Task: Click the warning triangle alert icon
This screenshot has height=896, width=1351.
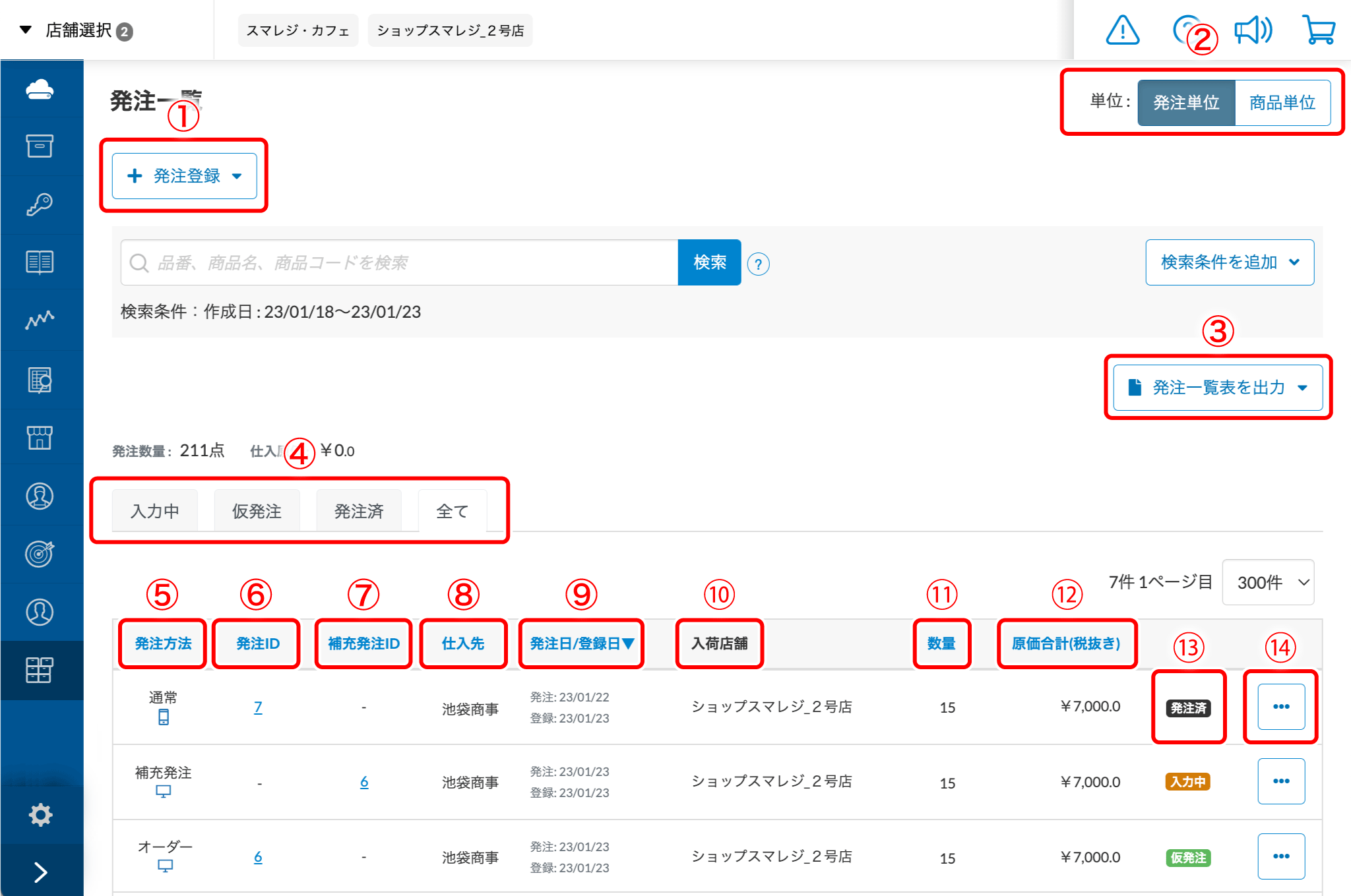Action: (1122, 30)
